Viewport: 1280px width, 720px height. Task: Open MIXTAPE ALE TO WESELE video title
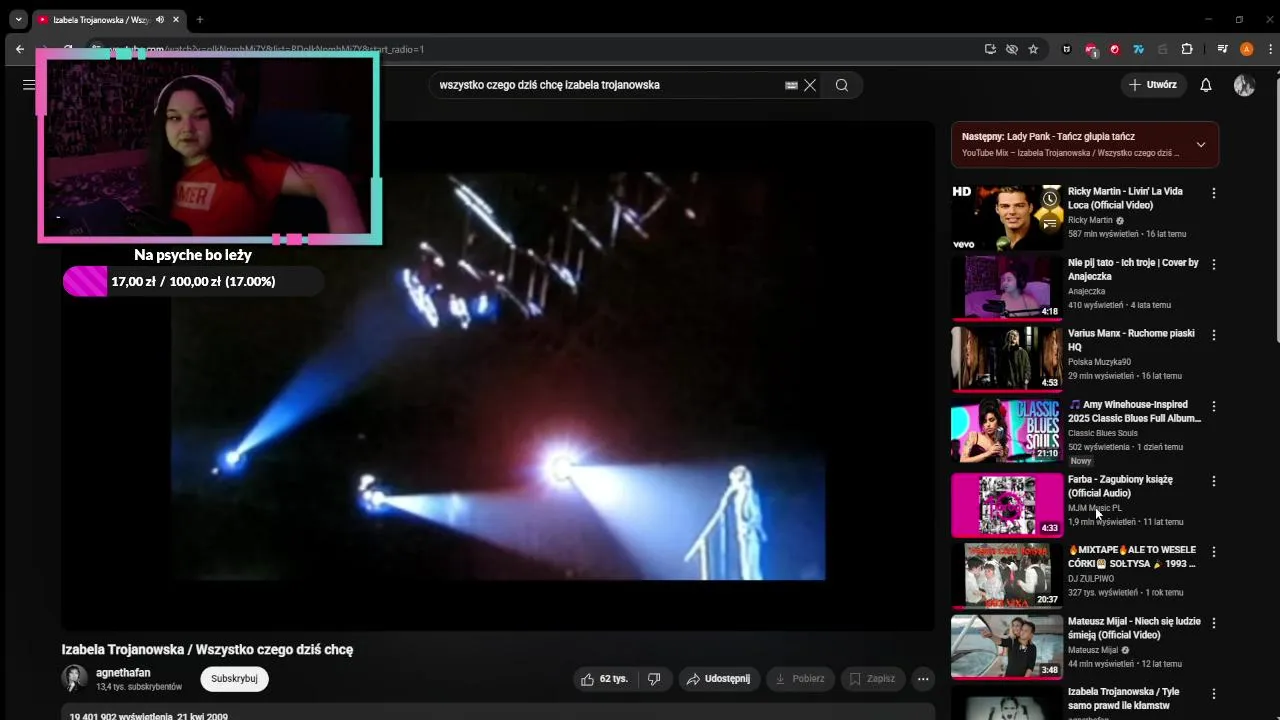pos(1132,557)
